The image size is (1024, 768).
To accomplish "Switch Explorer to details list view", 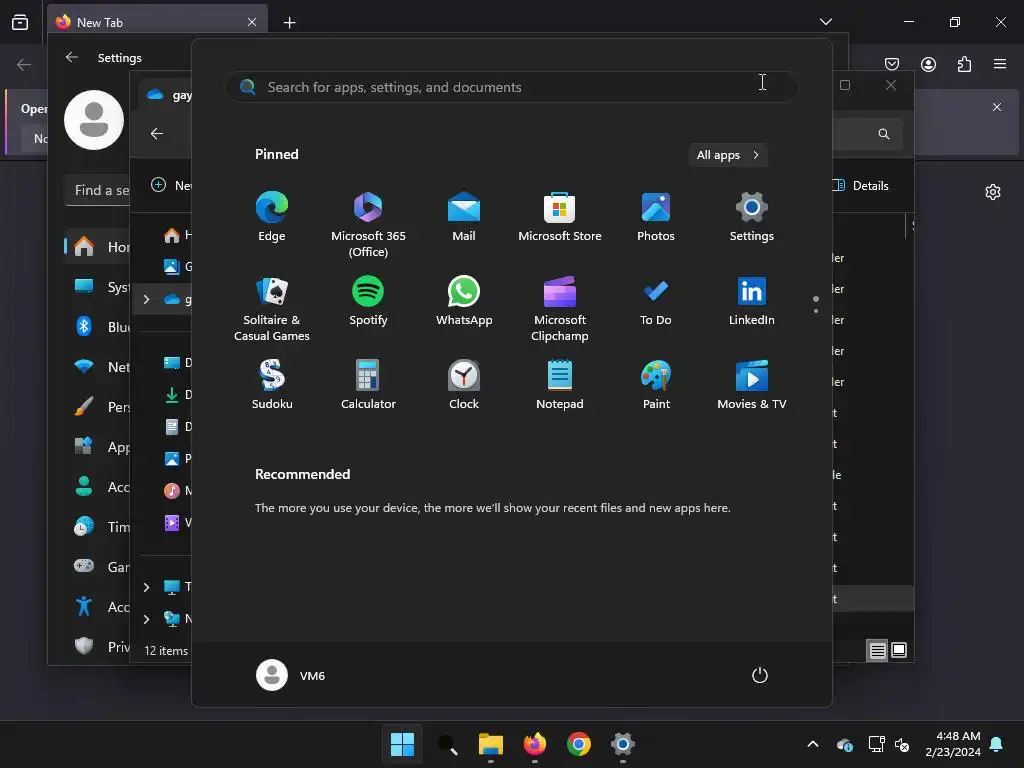I will pyautogui.click(x=877, y=650).
